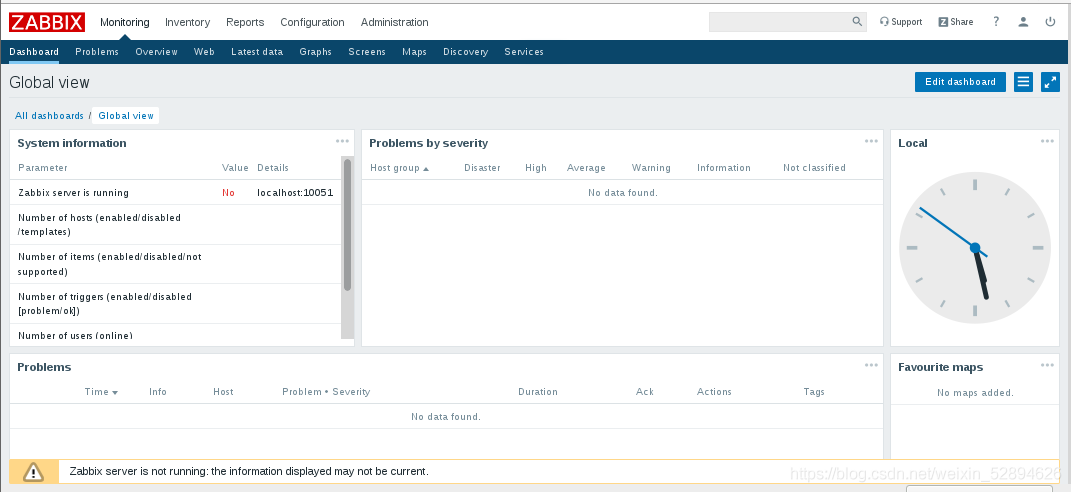Click 'No maps added.' text

[x=975, y=393]
